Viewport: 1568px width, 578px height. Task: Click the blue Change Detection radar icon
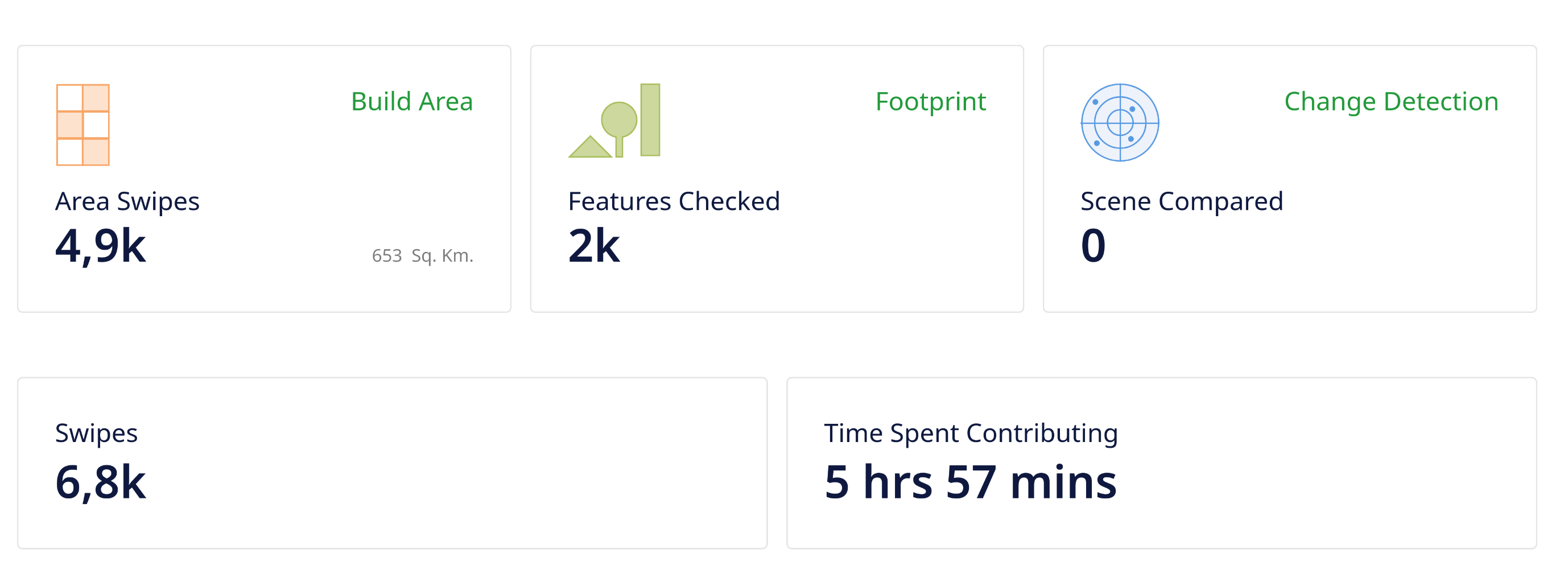coord(1120,122)
